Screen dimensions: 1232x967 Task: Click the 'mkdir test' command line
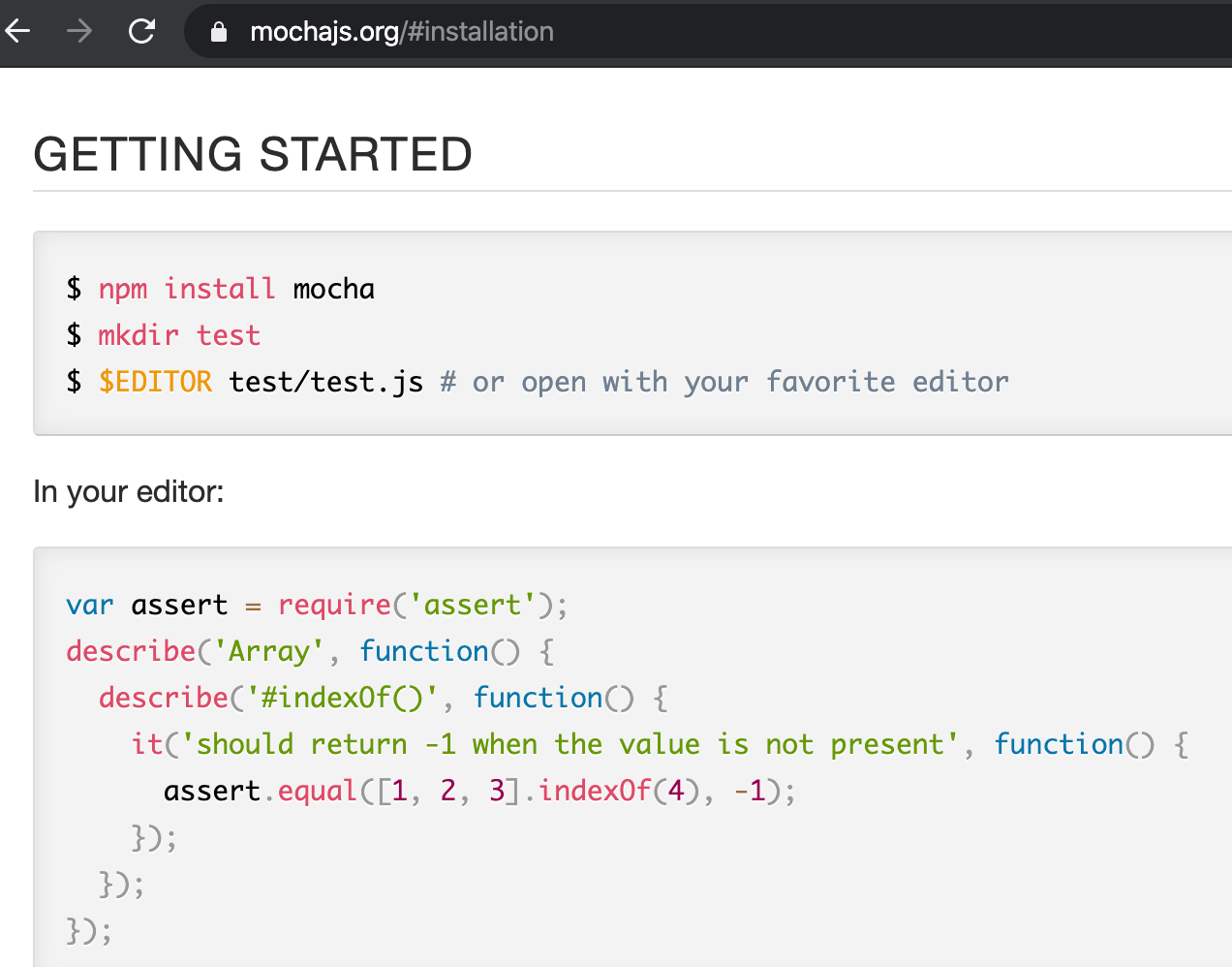(x=164, y=335)
